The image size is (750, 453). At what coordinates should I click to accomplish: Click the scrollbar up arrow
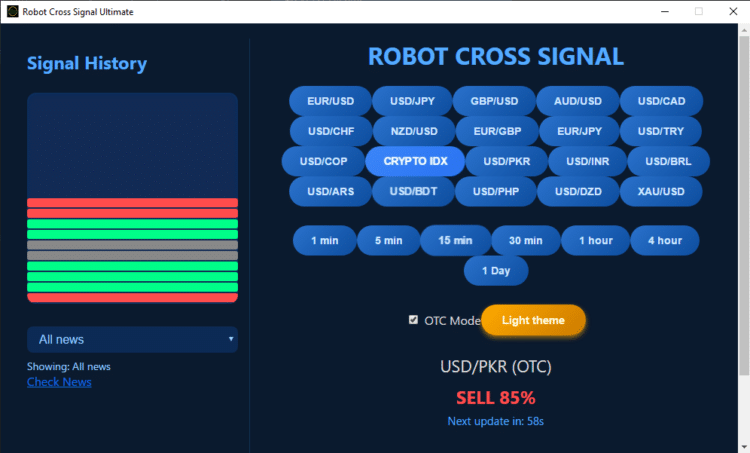744,30
